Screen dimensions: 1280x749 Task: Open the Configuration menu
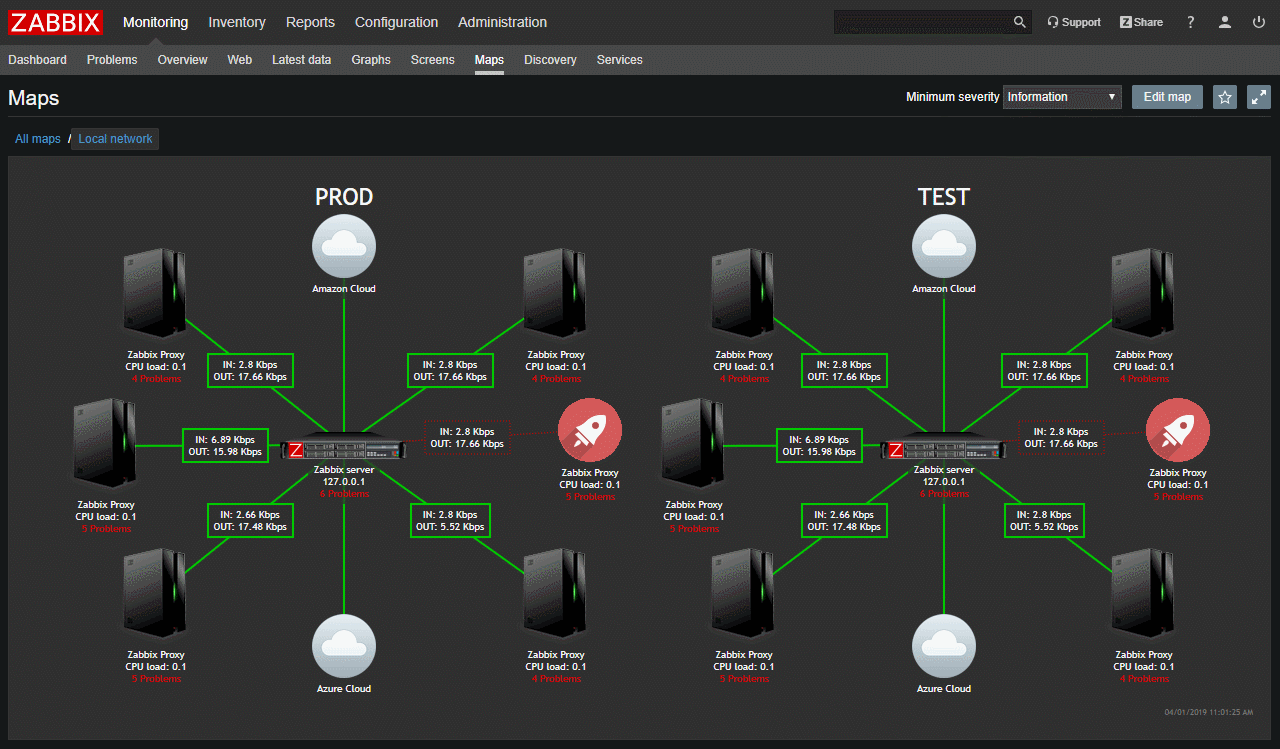396,22
